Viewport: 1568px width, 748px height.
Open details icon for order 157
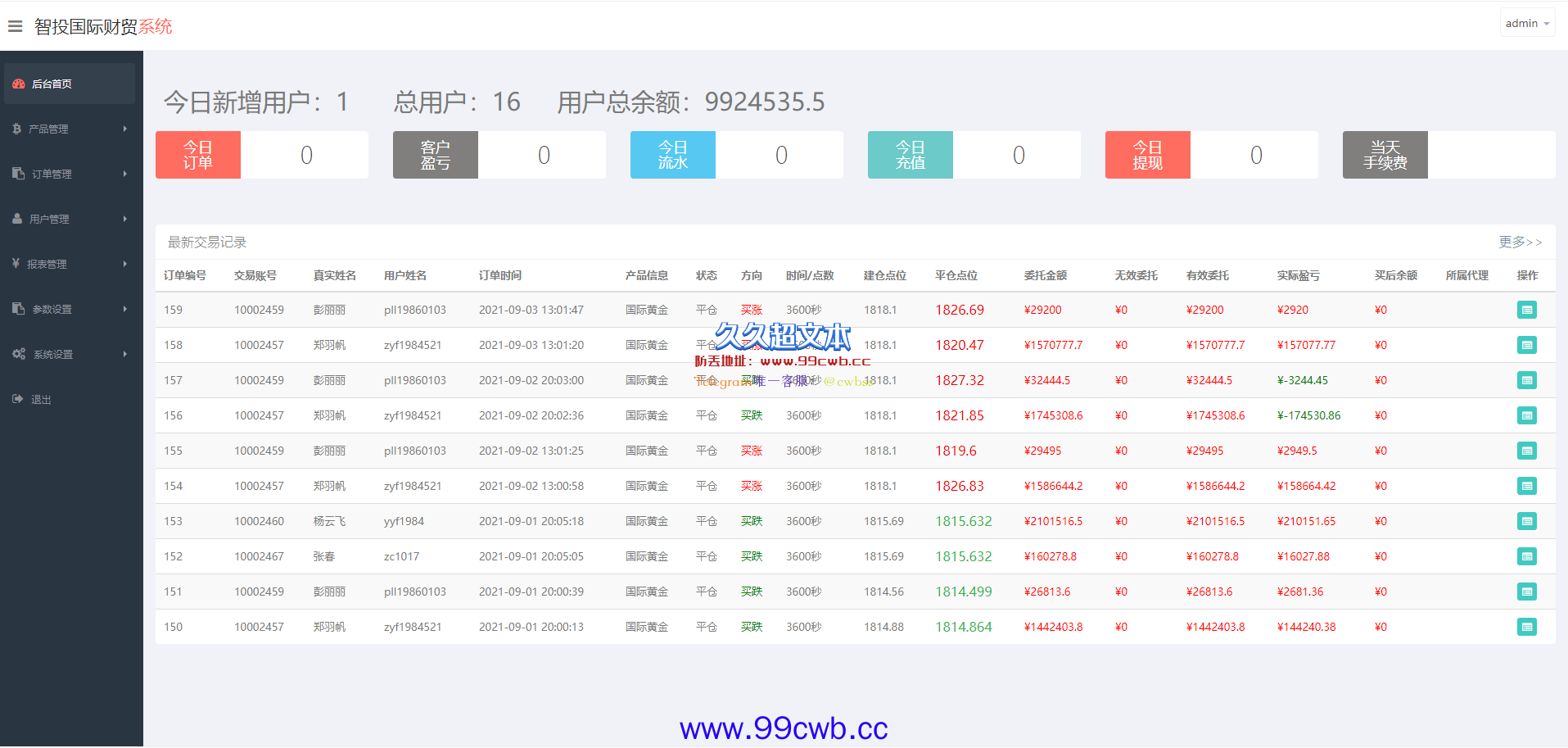[x=1527, y=380]
